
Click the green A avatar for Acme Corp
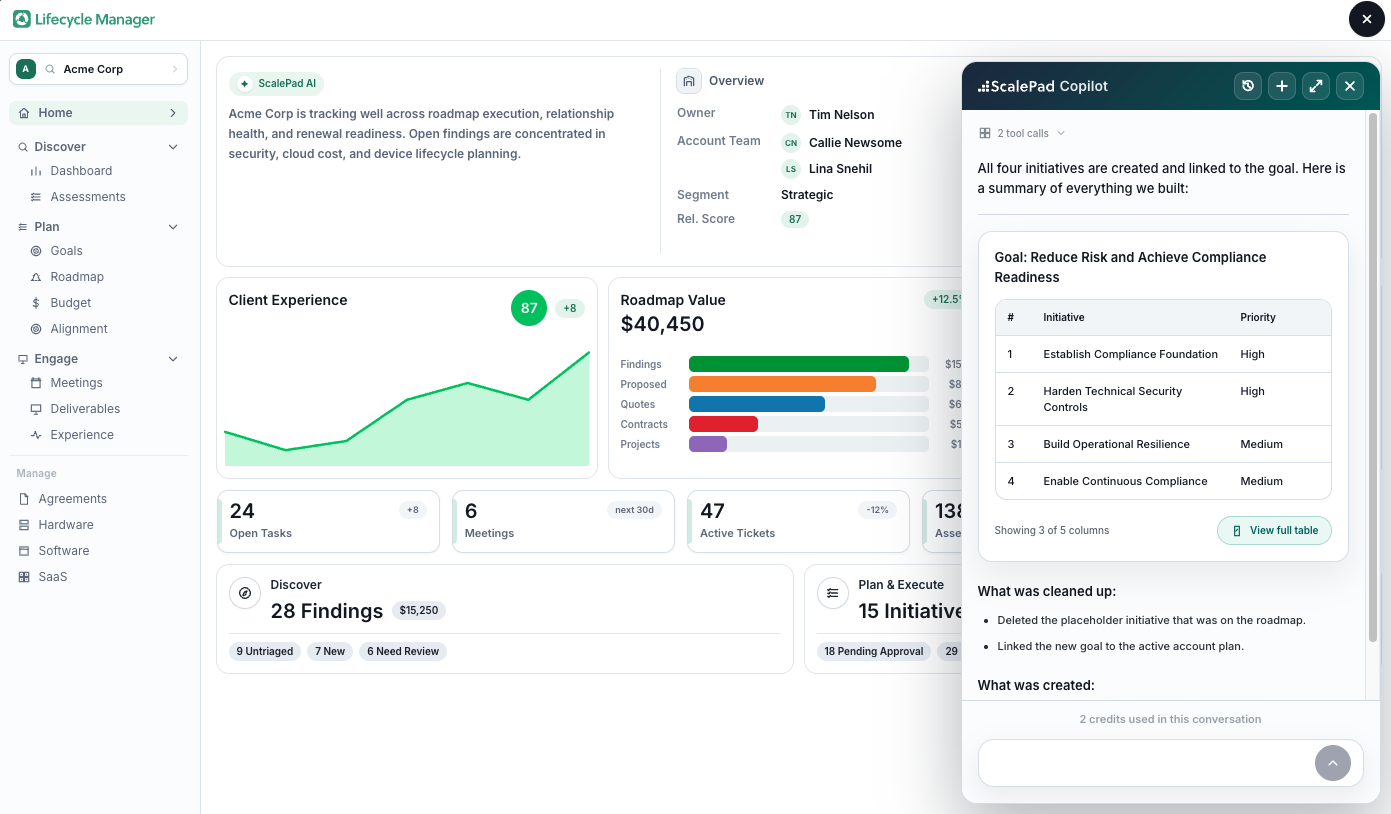click(26, 69)
